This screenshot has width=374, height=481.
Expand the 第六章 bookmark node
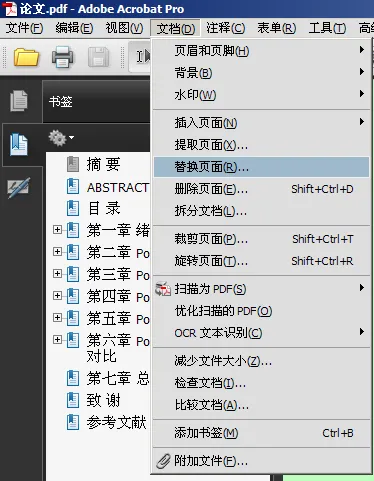(x=57, y=340)
